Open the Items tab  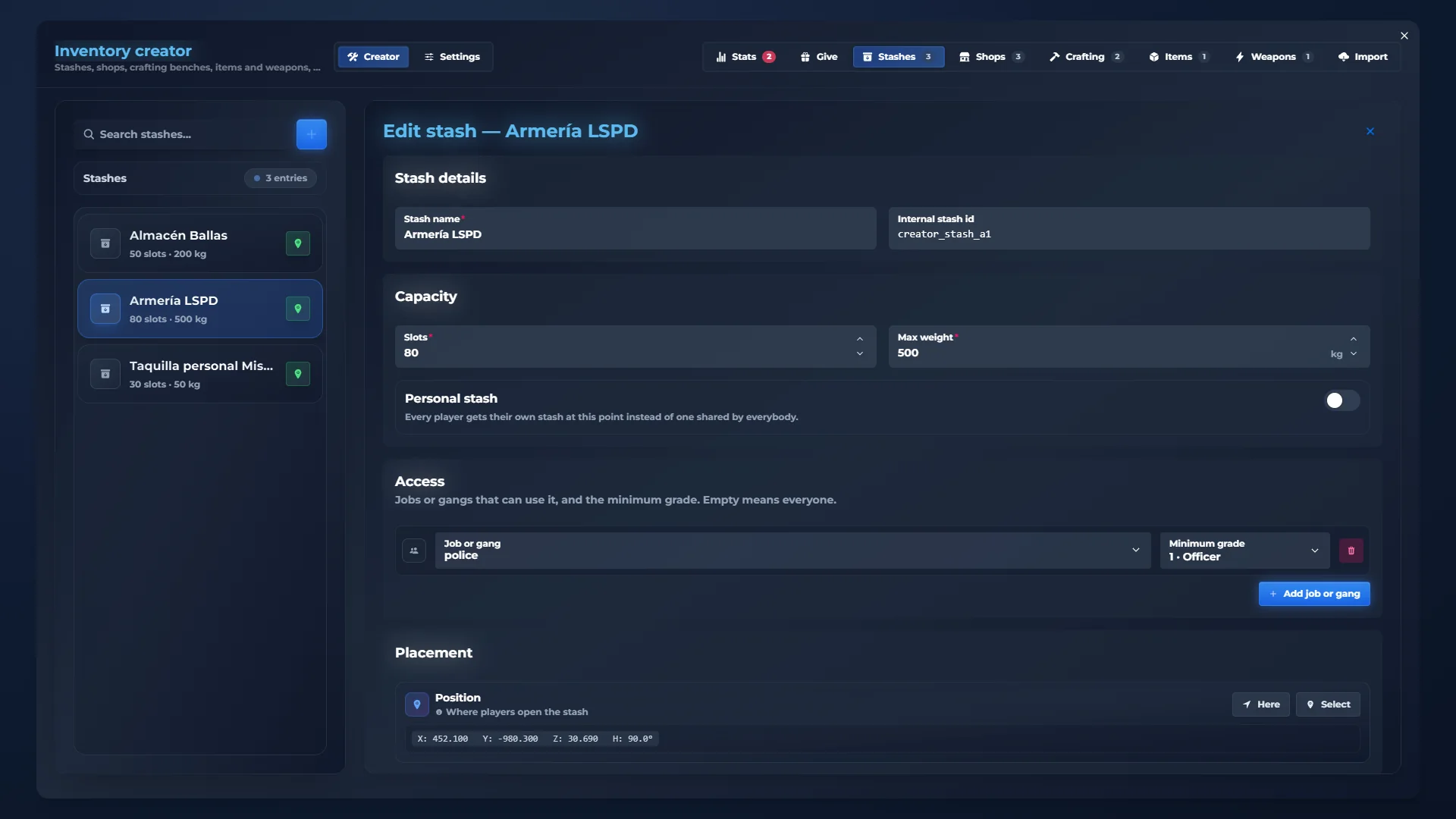1179,57
